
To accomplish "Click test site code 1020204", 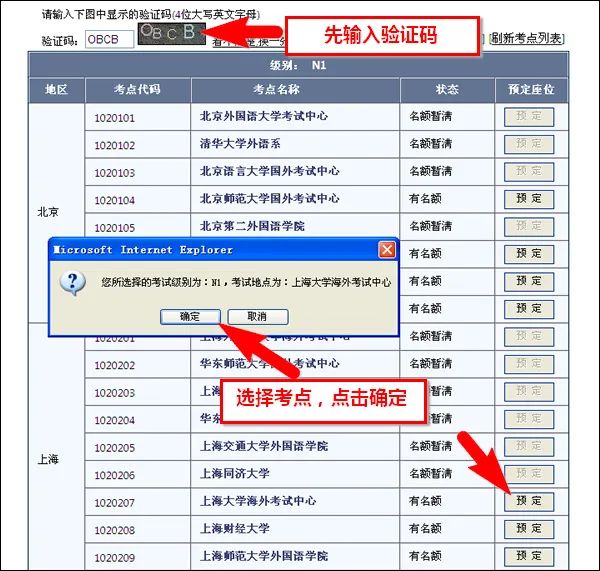I will [x=114, y=421].
